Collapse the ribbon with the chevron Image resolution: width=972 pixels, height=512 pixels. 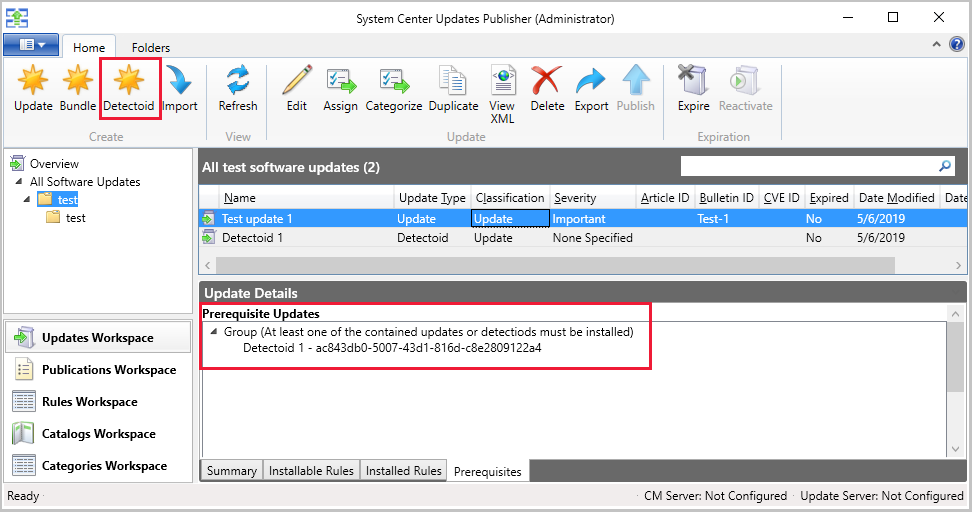[936, 44]
